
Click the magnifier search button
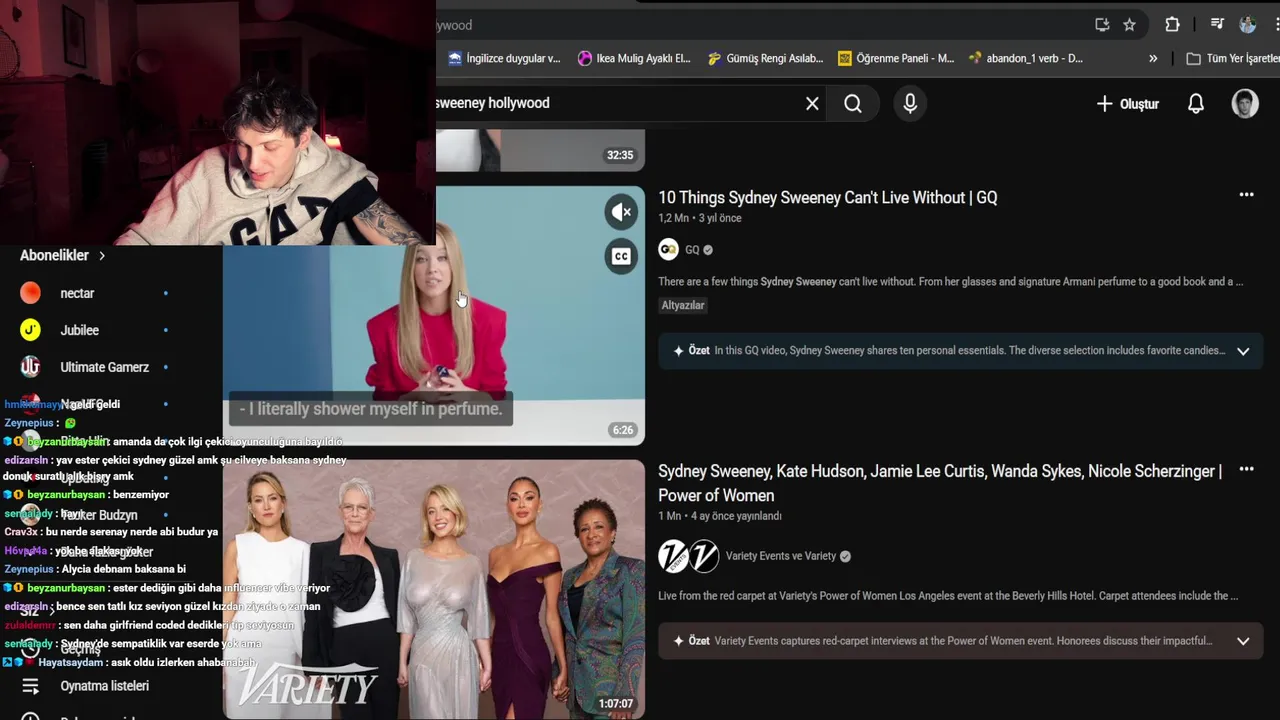click(853, 103)
